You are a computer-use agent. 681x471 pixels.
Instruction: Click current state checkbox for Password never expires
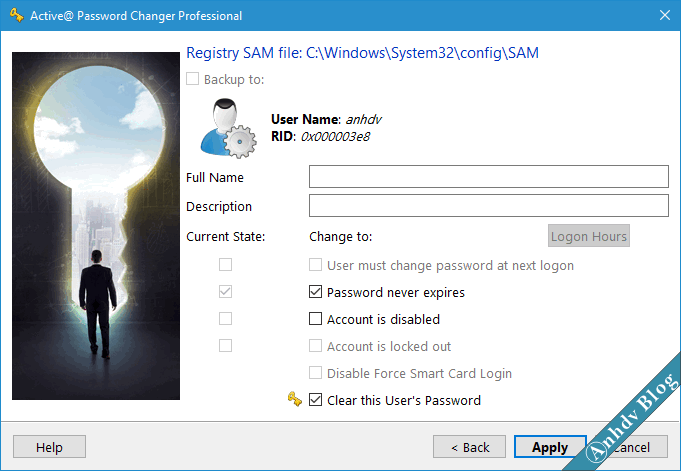(x=225, y=292)
